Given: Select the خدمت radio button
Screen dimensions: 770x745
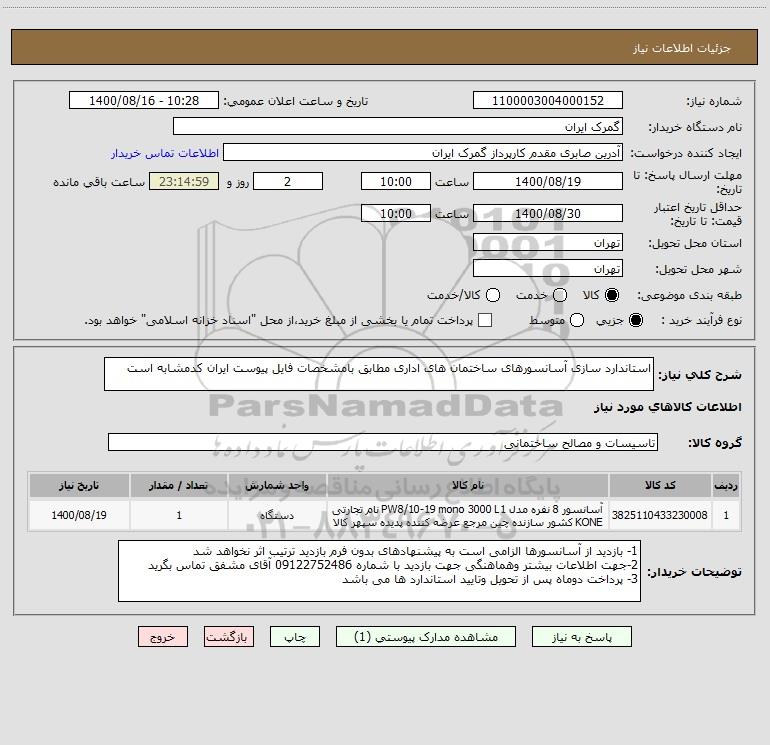Looking at the screenshot, I should pos(560,295).
